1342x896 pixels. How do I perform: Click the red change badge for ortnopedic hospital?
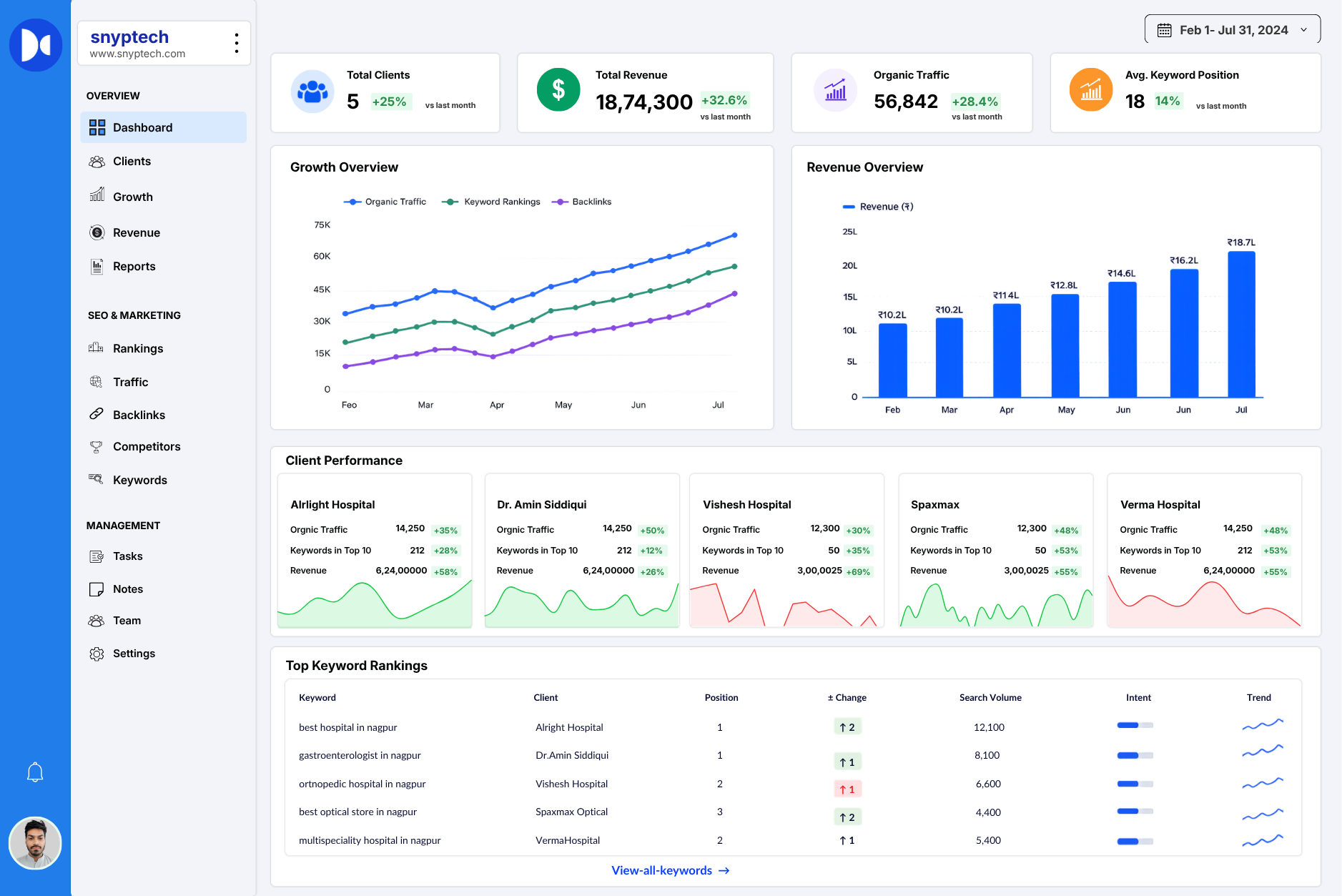point(848,789)
